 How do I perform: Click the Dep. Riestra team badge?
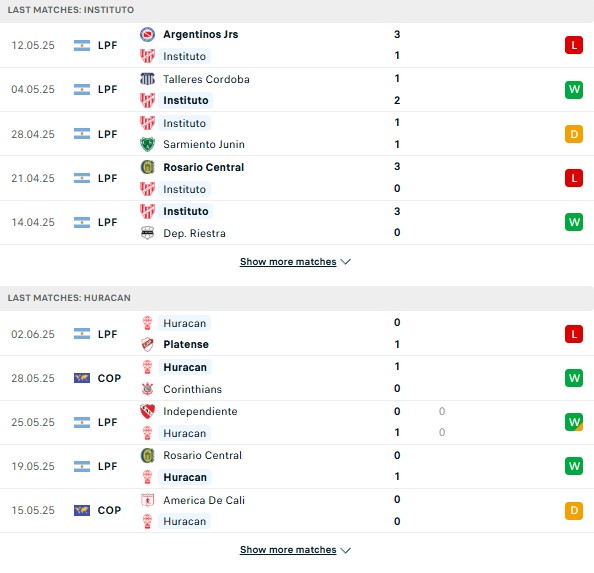coord(147,233)
